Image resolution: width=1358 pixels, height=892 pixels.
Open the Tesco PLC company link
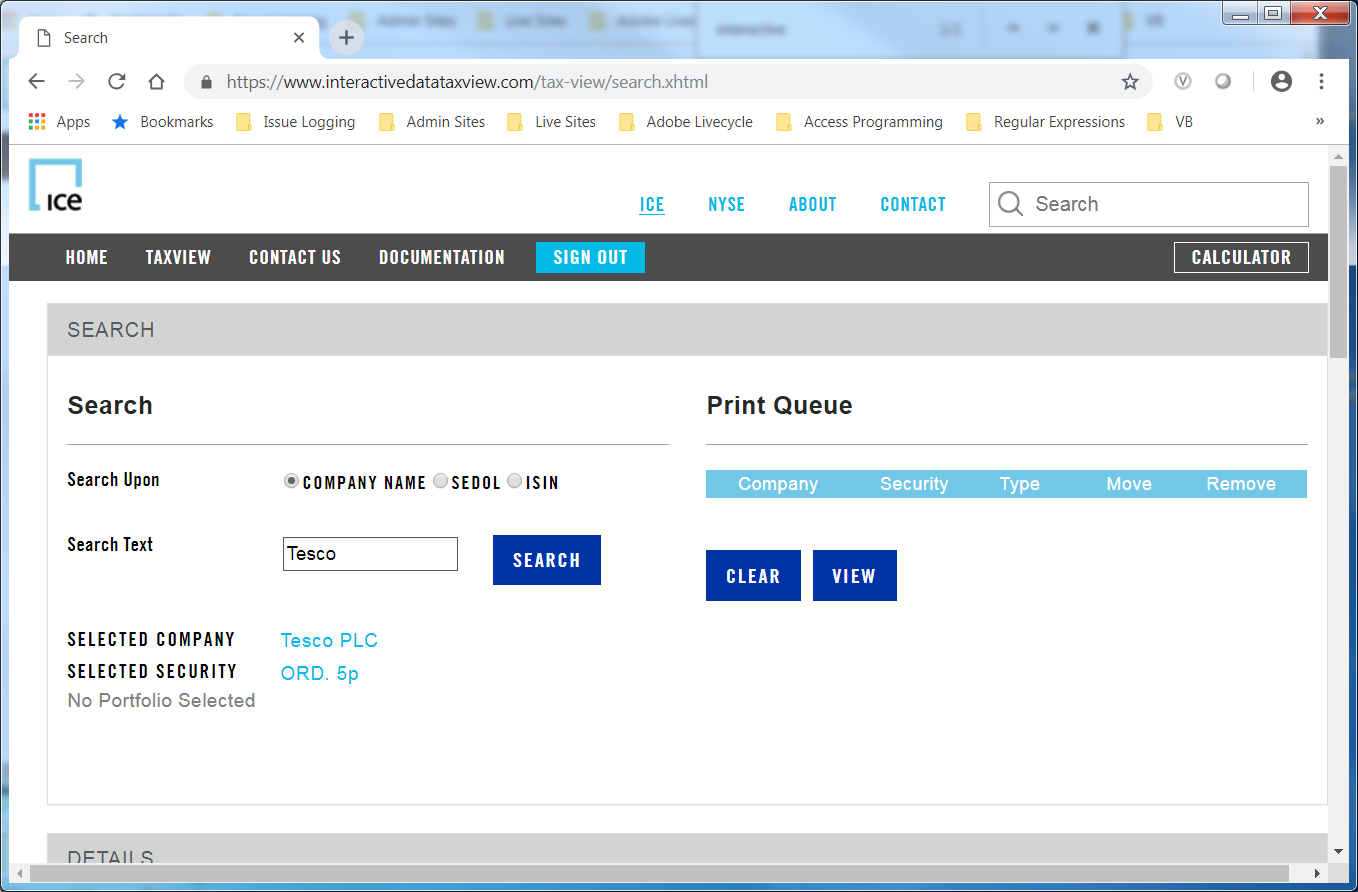[x=329, y=641]
